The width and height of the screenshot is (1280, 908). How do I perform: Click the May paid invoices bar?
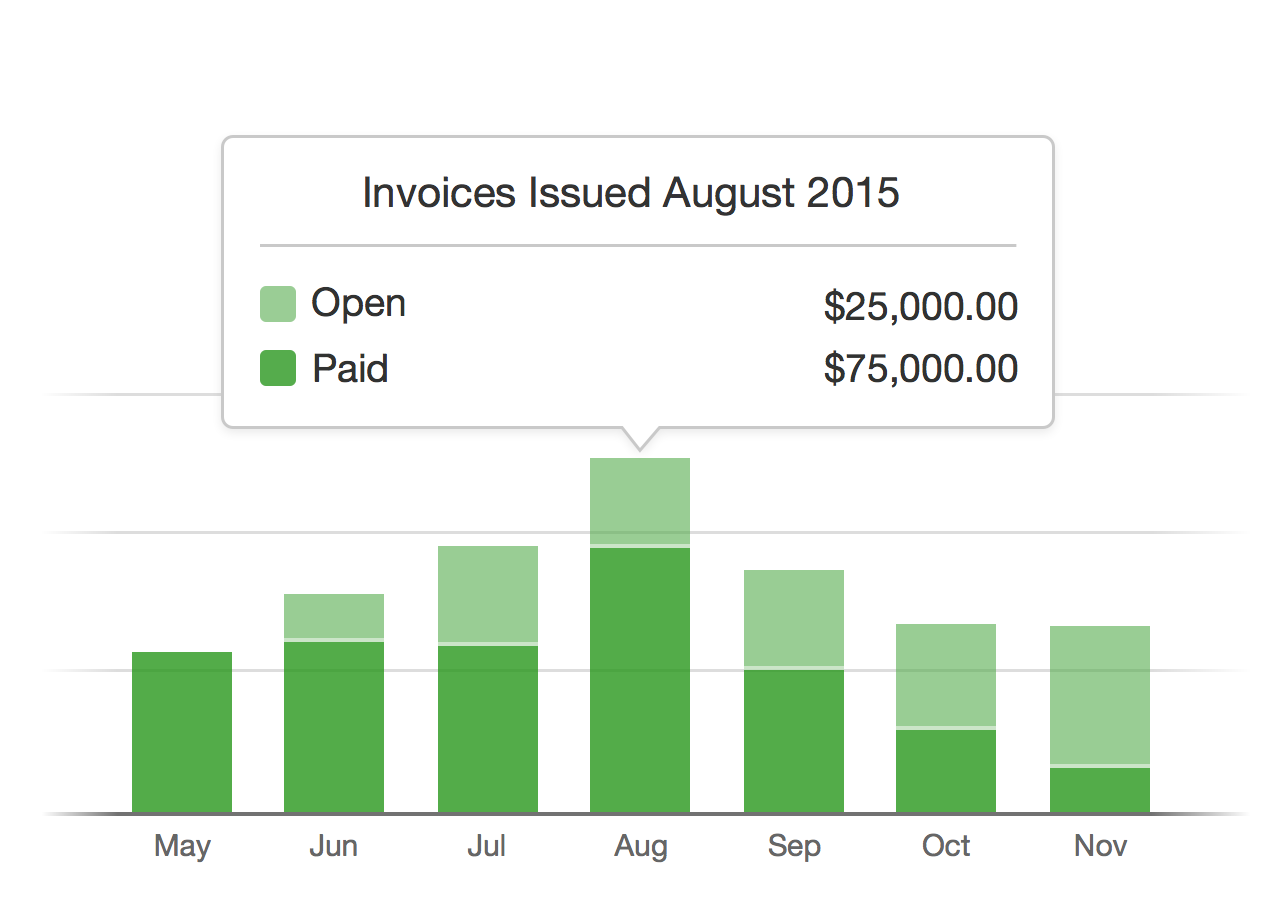[182, 732]
